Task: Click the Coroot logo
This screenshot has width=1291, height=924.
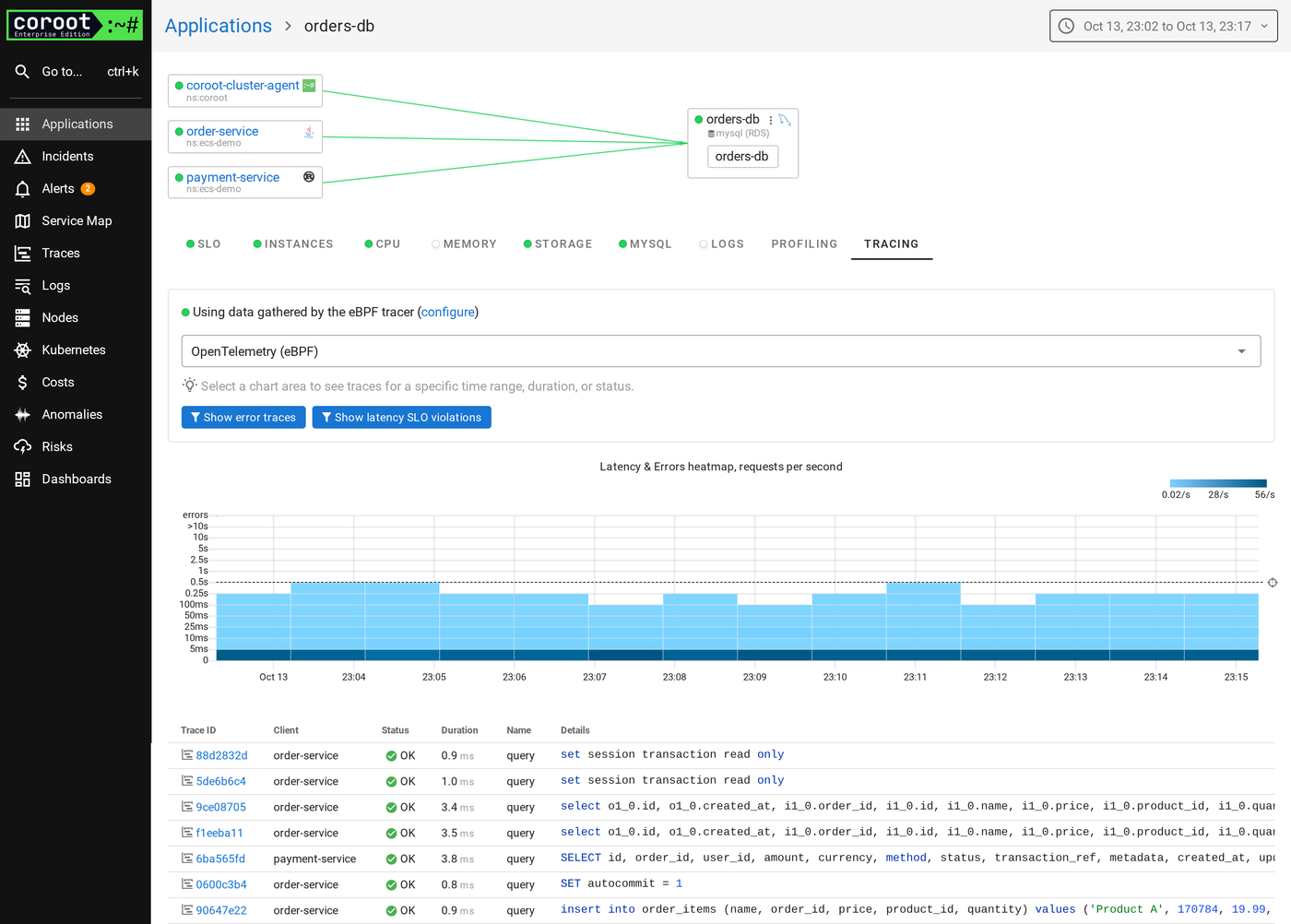Action: (x=75, y=25)
